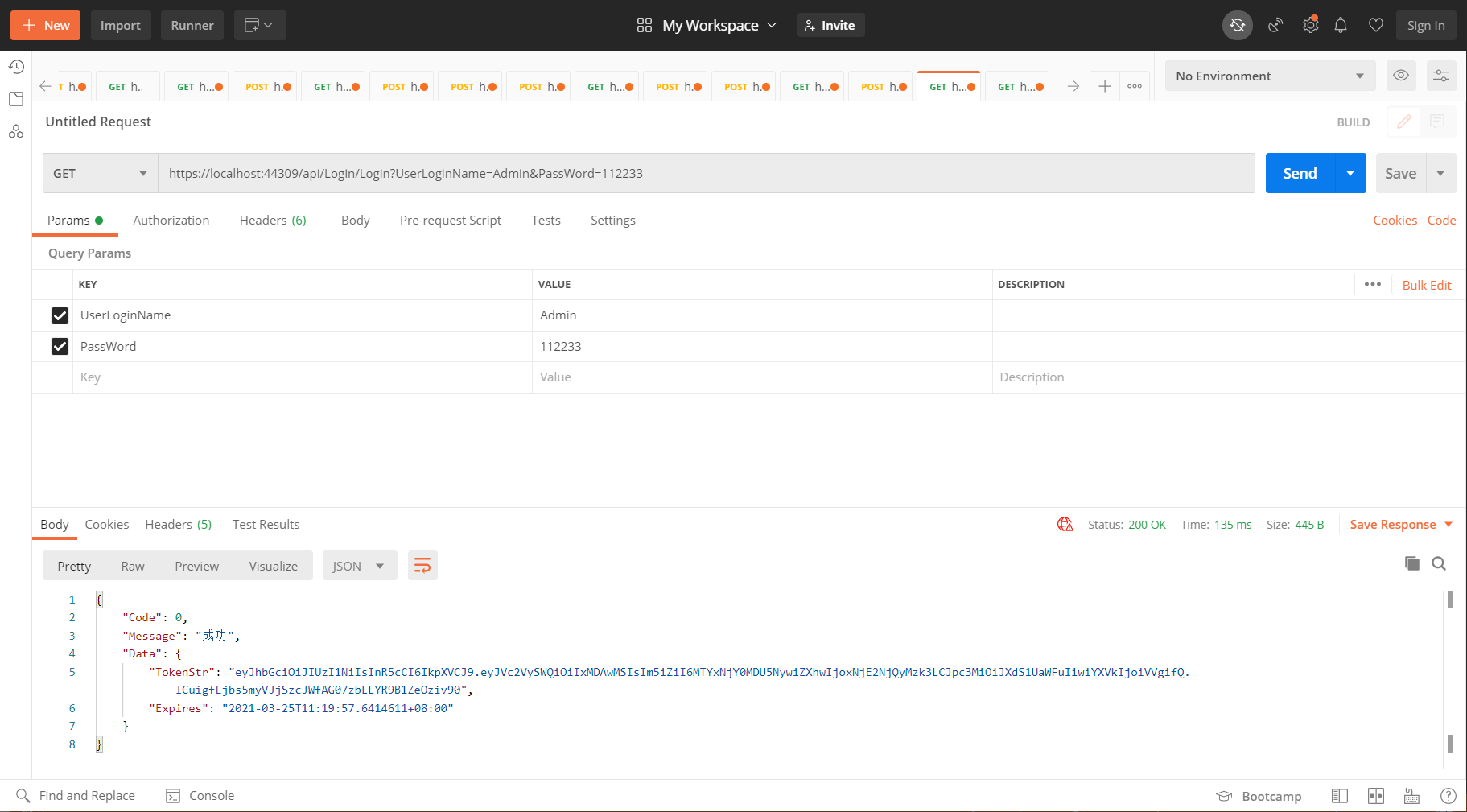Click the Sign In button
Viewport: 1467px width, 812px height.
[x=1426, y=26]
